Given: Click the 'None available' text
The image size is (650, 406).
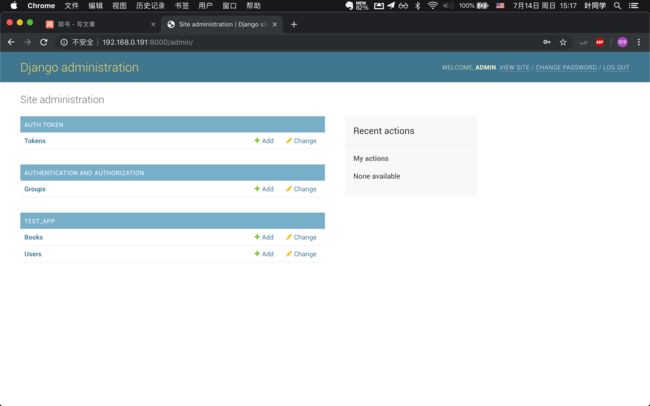Looking at the screenshot, I should [x=377, y=176].
